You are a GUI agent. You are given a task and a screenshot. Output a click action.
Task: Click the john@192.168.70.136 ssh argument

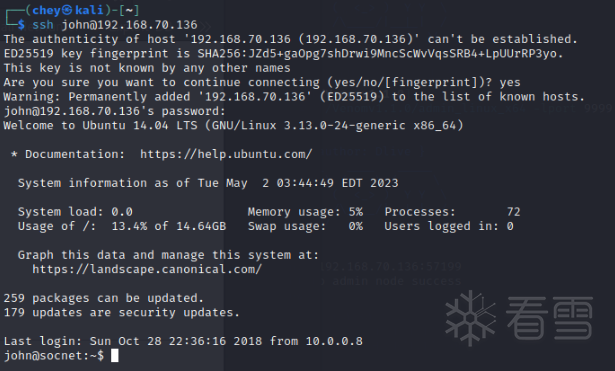[x=129, y=25]
